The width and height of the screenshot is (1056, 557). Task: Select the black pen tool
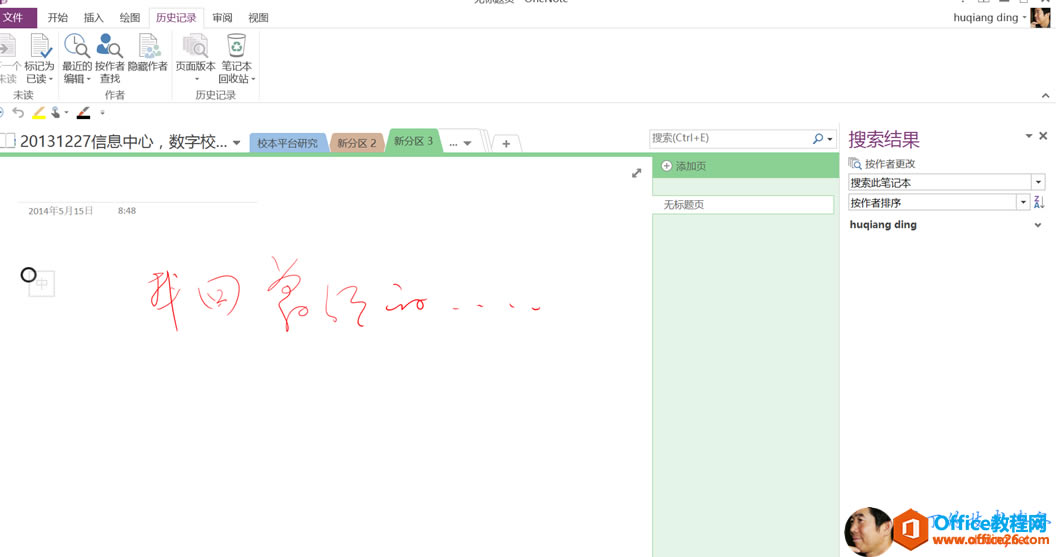tap(84, 112)
